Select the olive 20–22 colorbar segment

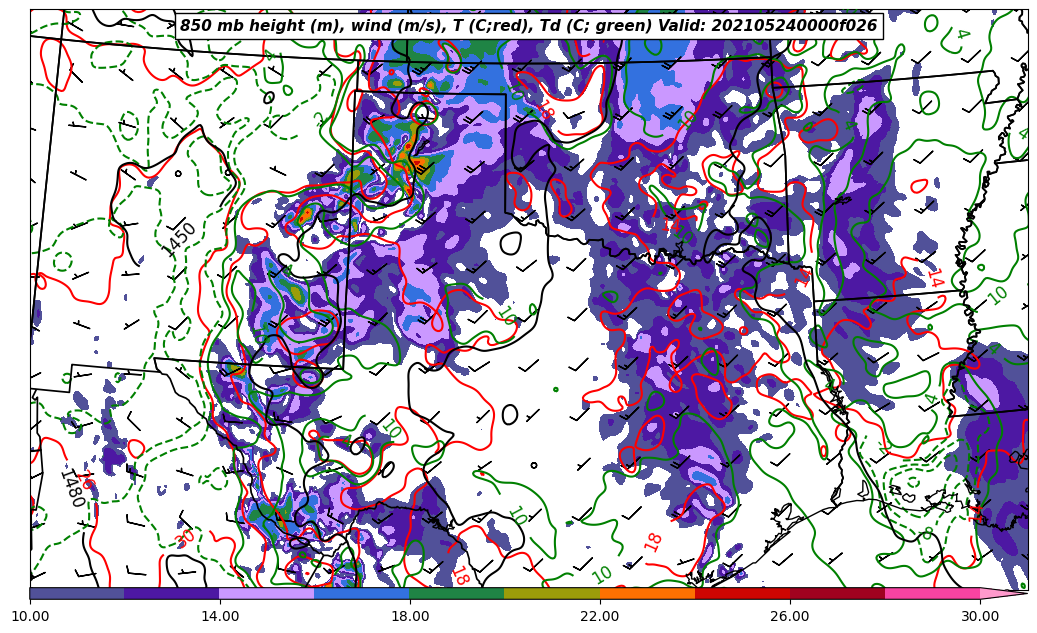552,593
